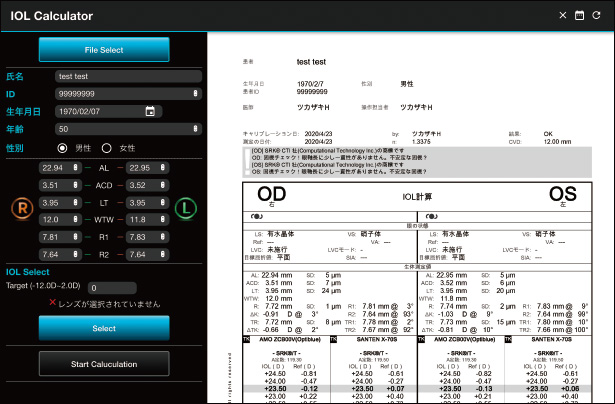Click the CVD 12.00 mm value
615x404 pixels.
557,142
